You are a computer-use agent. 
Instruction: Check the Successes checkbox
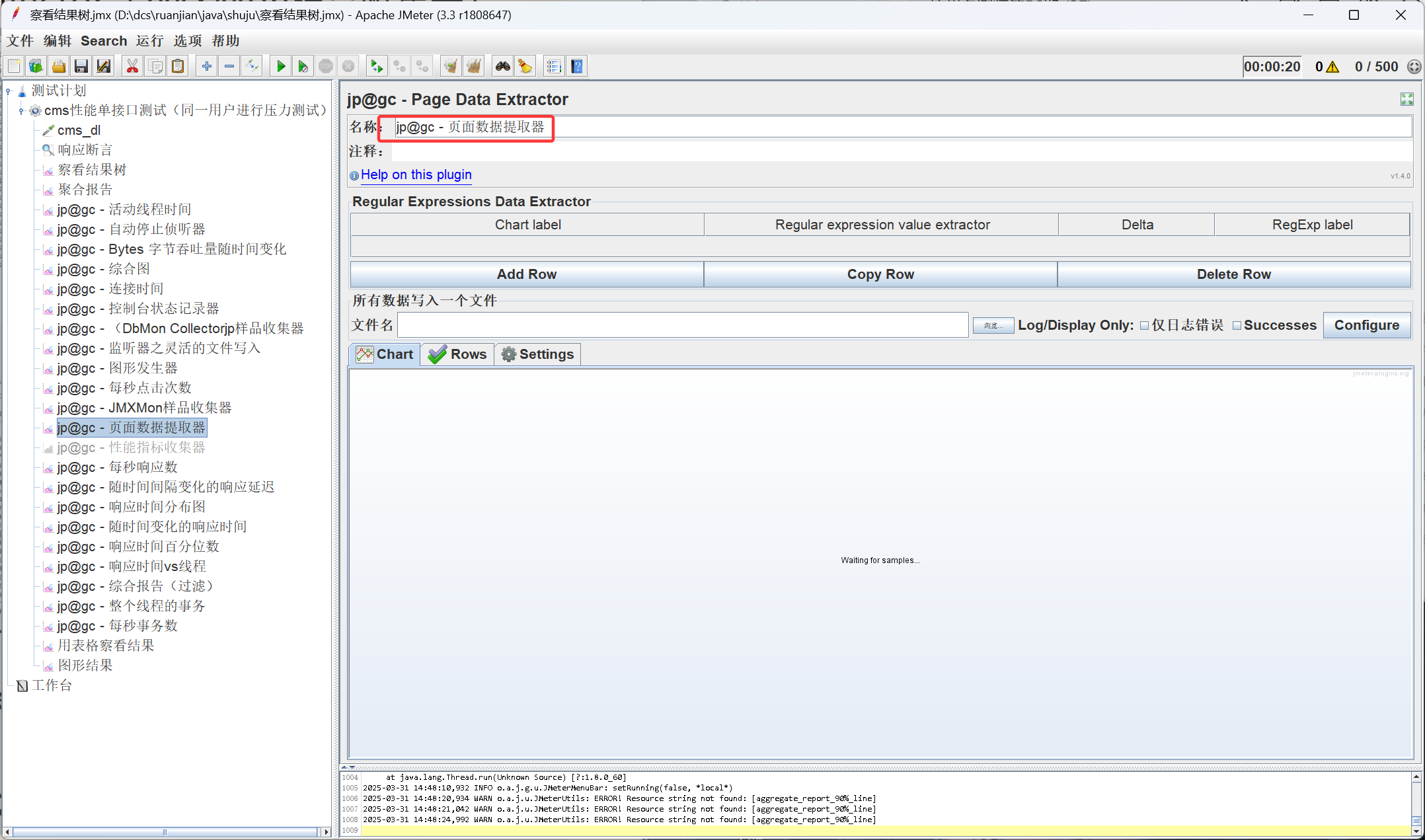(x=1237, y=326)
